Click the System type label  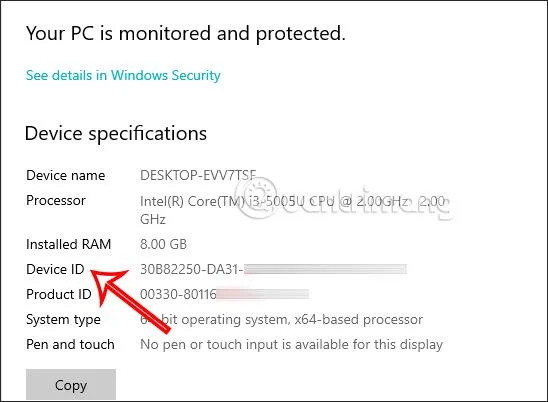(x=63, y=320)
